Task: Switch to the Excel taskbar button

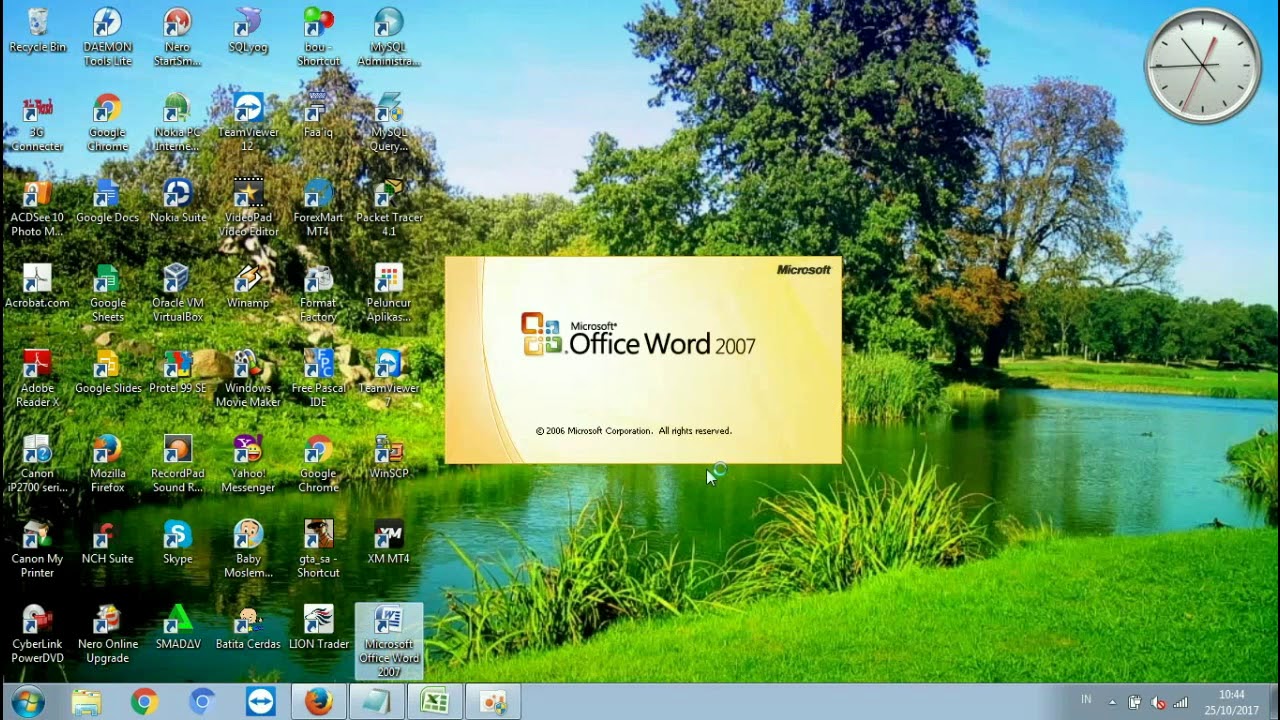Action: coord(434,702)
